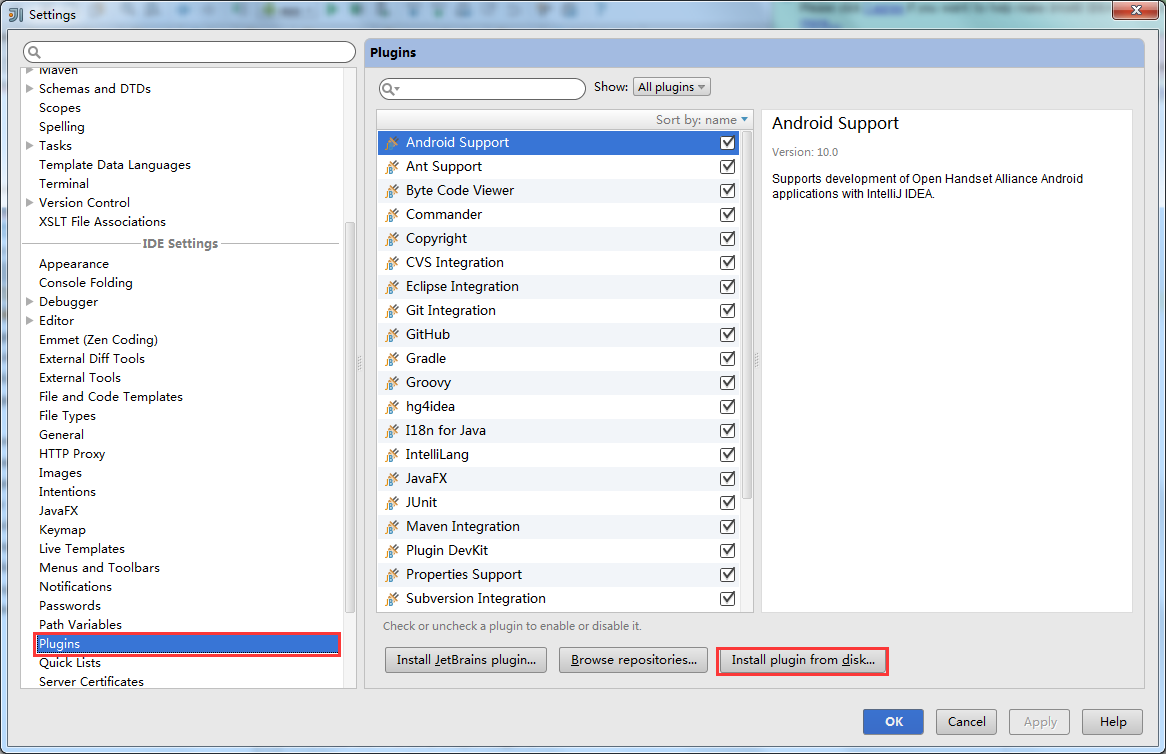Screen dimensions: 1166x754
Task: Click the plugin list vertical scrollbar
Action: point(747,315)
